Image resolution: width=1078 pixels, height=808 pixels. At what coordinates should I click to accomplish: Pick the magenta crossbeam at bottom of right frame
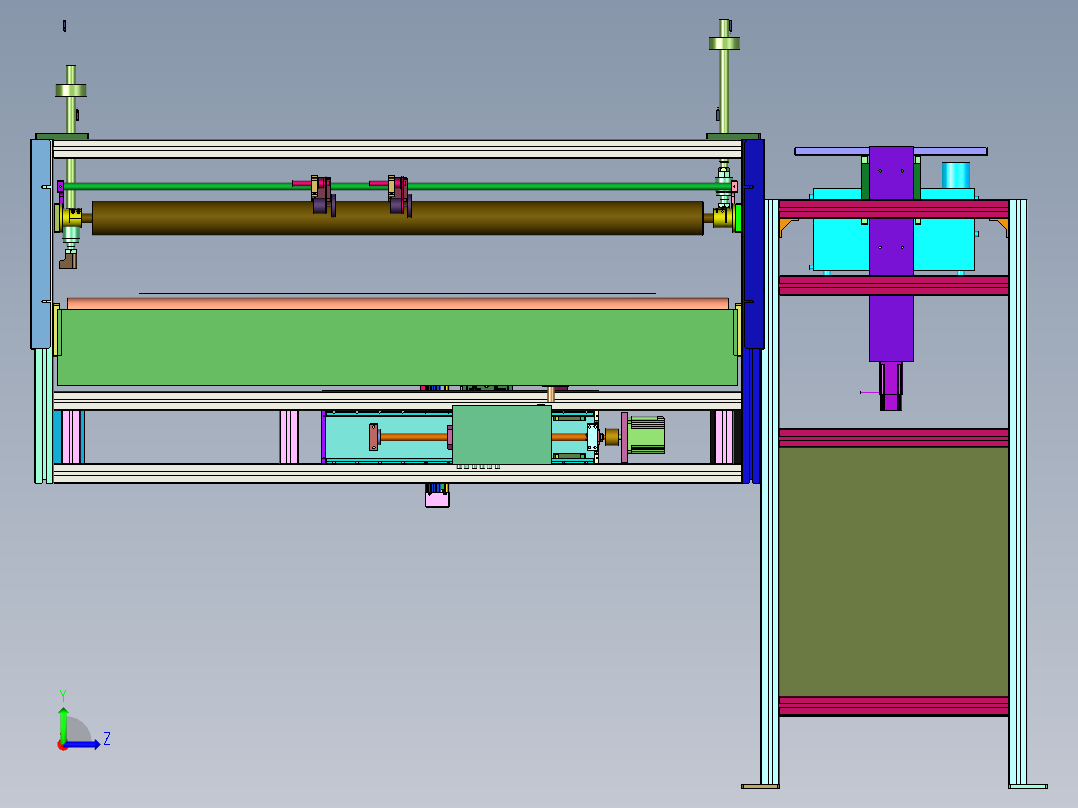pos(893,706)
